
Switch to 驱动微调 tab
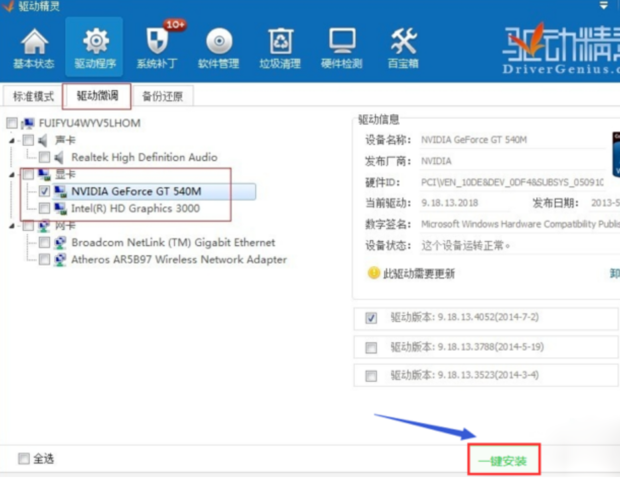(x=97, y=96)
